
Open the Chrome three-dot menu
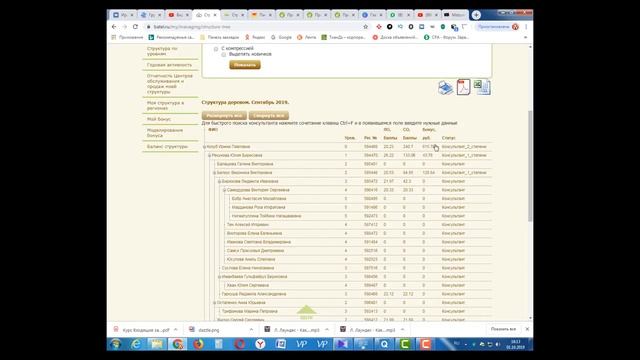[526, 27]
